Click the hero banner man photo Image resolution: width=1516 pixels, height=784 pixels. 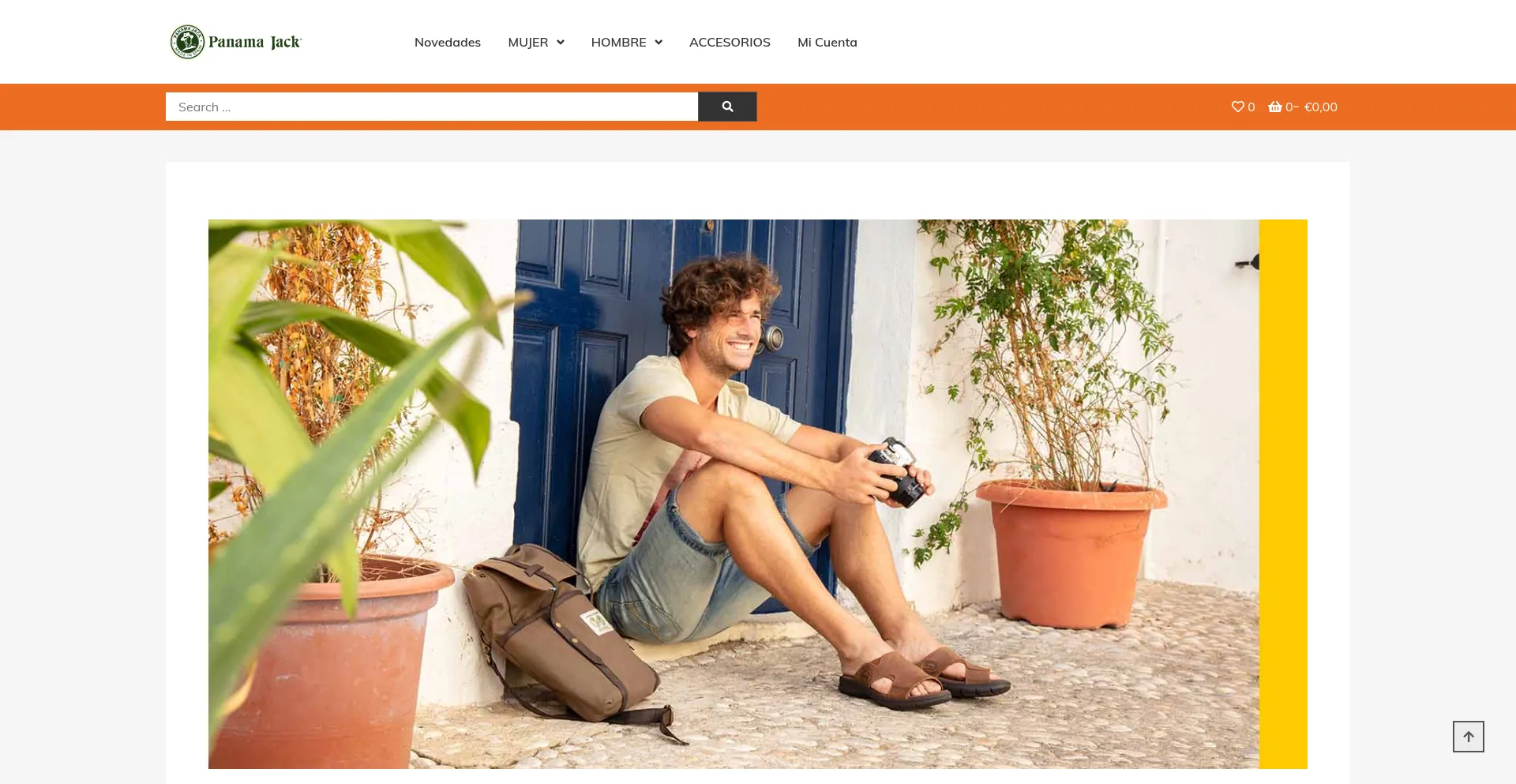point(734,494)
